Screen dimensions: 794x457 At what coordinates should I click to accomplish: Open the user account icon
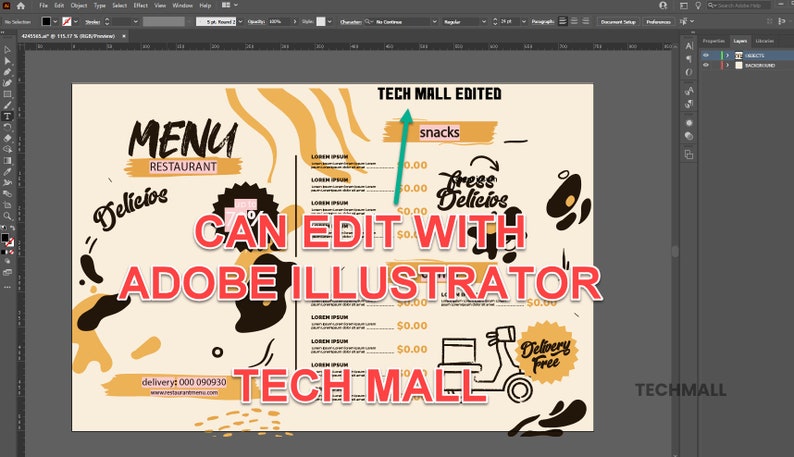click(663, 6)
